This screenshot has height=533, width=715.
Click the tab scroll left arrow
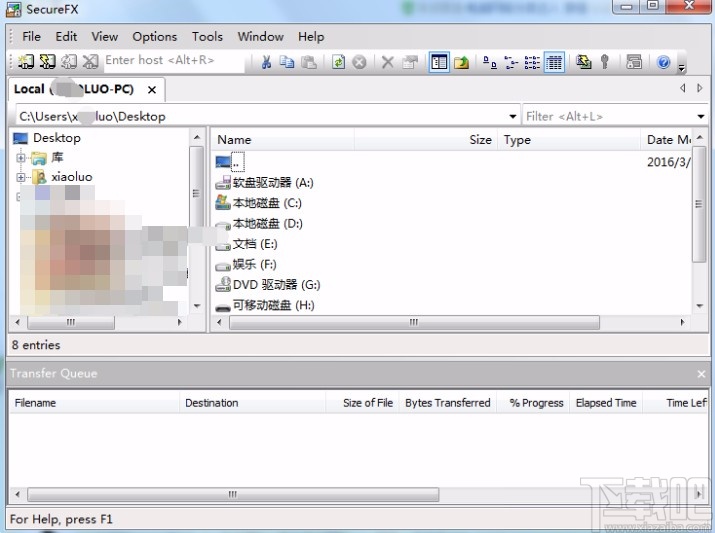click(683, 88)
